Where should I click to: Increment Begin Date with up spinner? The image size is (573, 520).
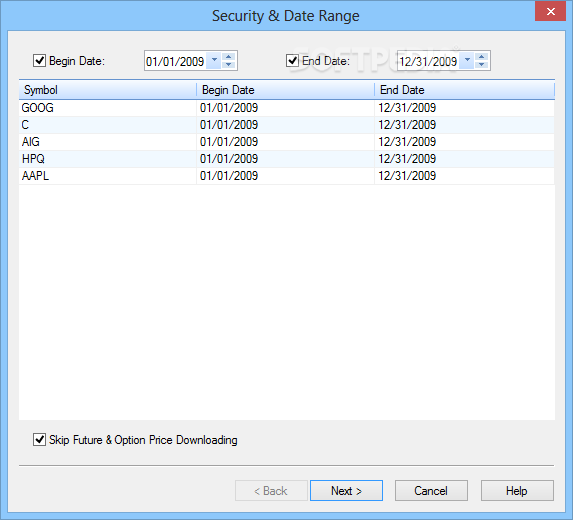click(x=229, y=56)
